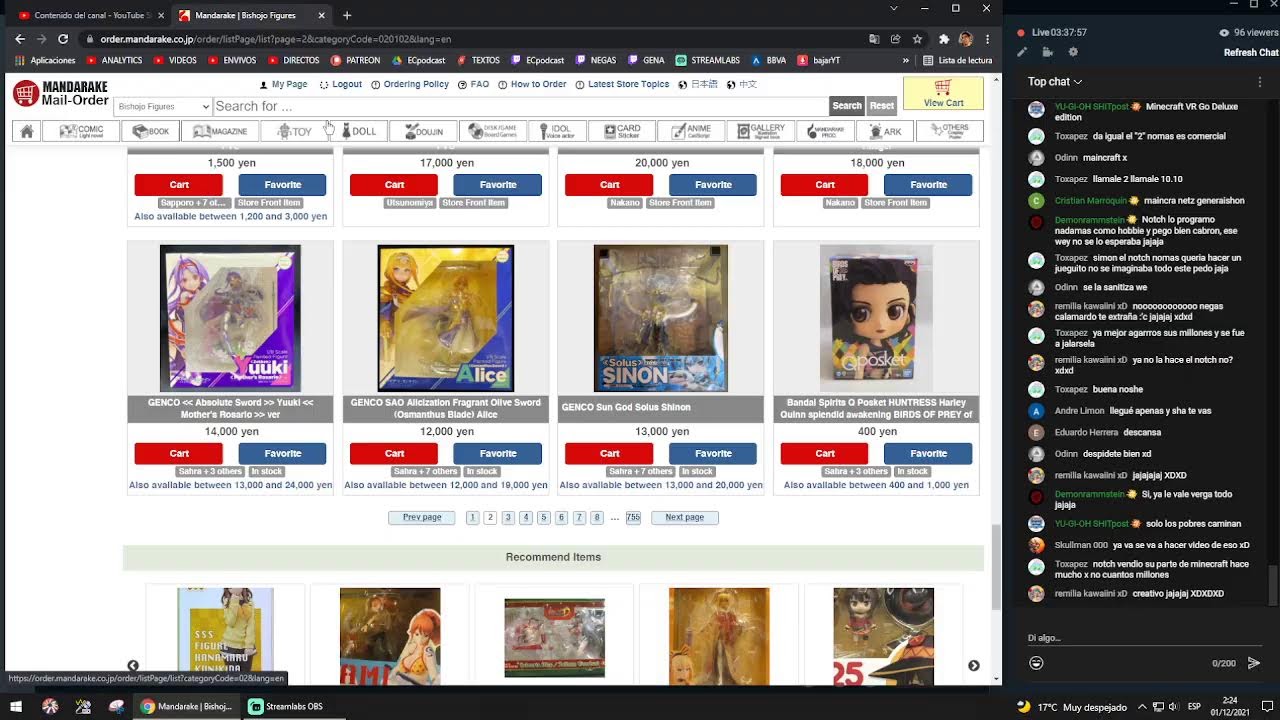This screenshot has width=1280, height=720.
Task: Reload the page in Chrome
Action: point(63,39)
